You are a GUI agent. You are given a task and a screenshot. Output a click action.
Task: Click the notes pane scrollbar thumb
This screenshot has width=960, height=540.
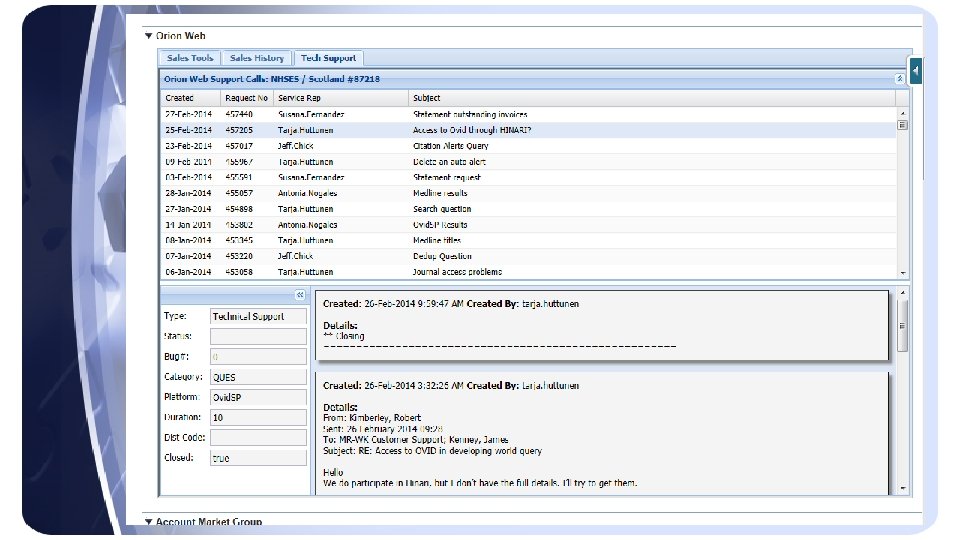(903, 325)
